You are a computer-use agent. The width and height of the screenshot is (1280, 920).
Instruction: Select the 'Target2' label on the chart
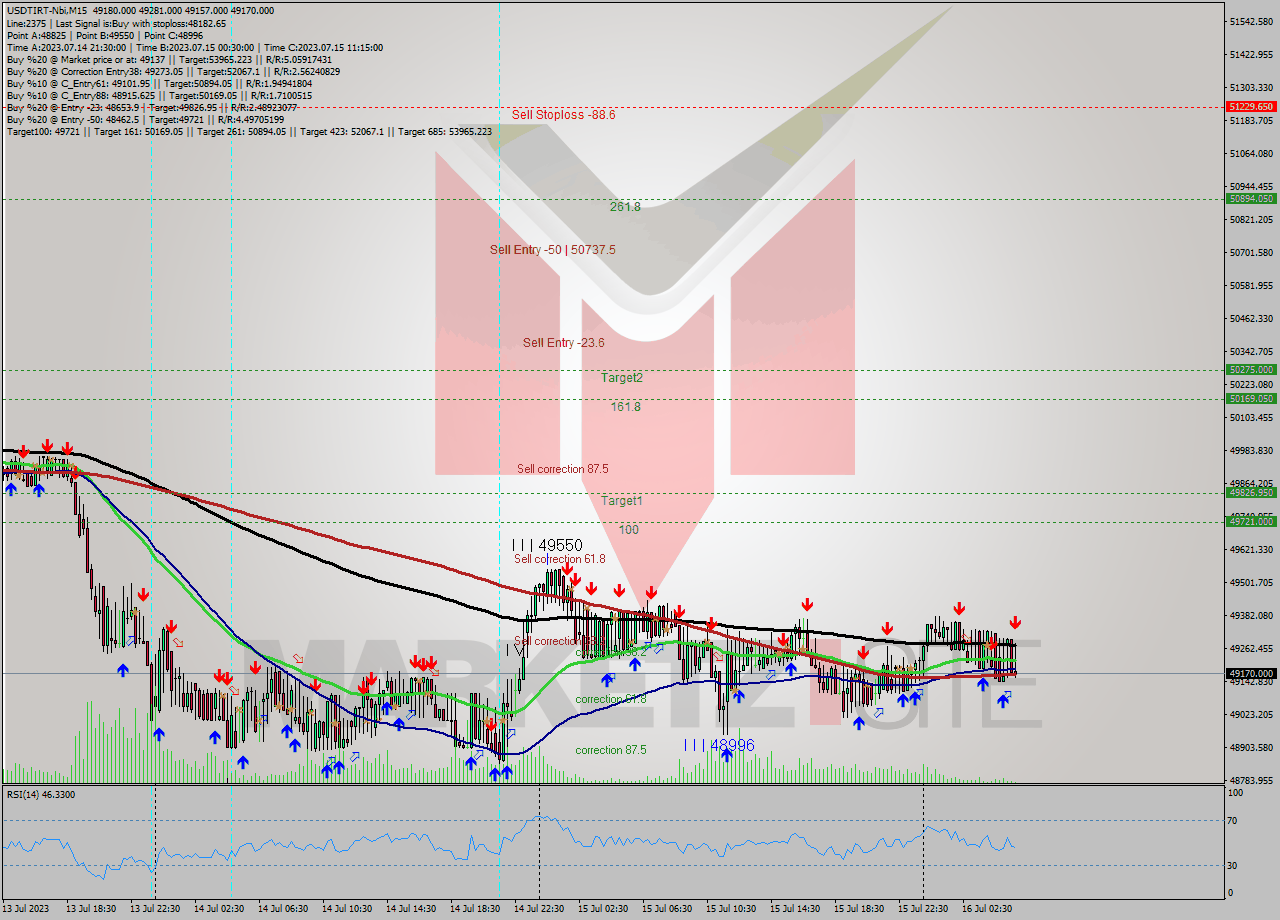[621, 378]
